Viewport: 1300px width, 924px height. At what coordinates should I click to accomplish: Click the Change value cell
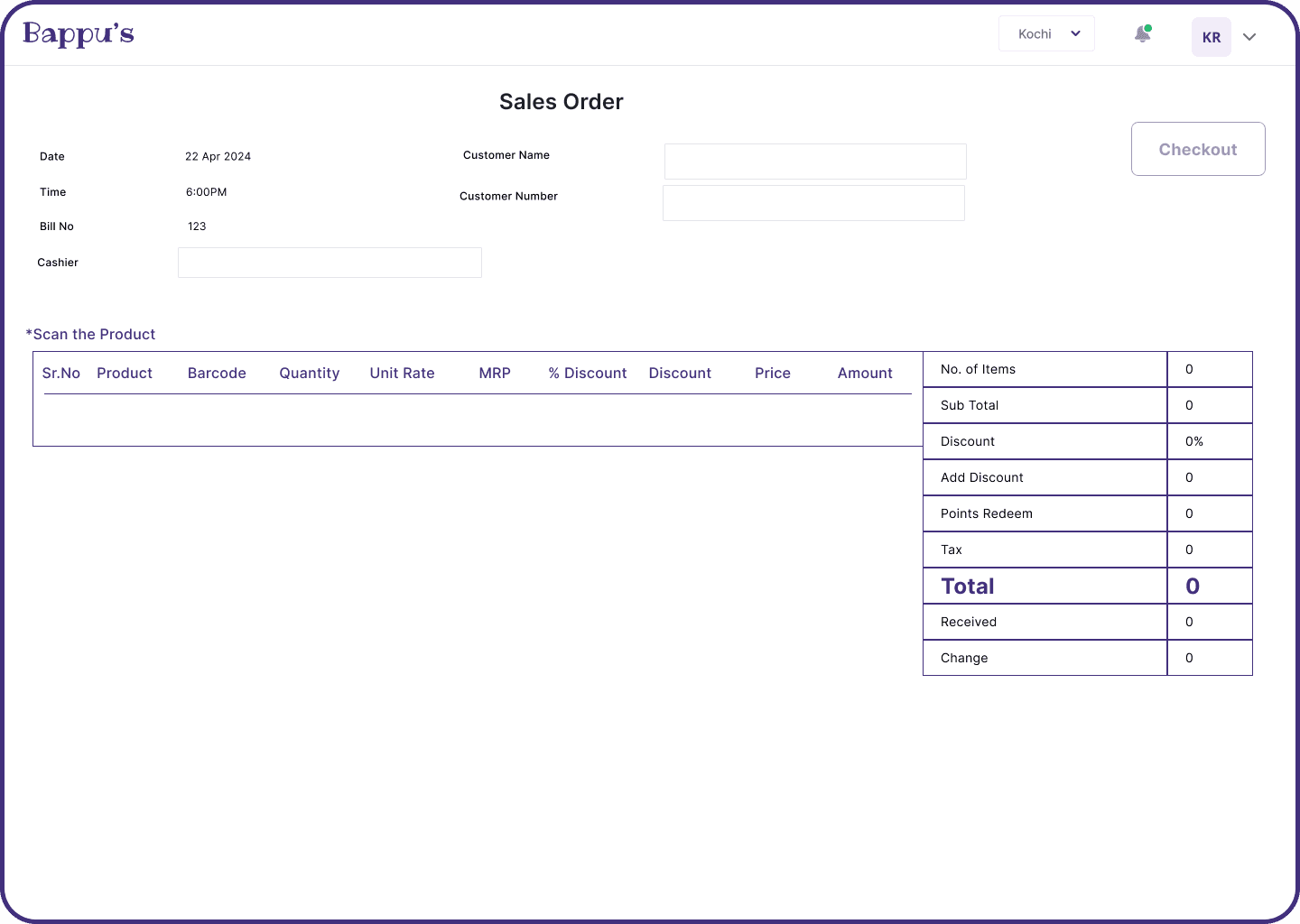1210,658
